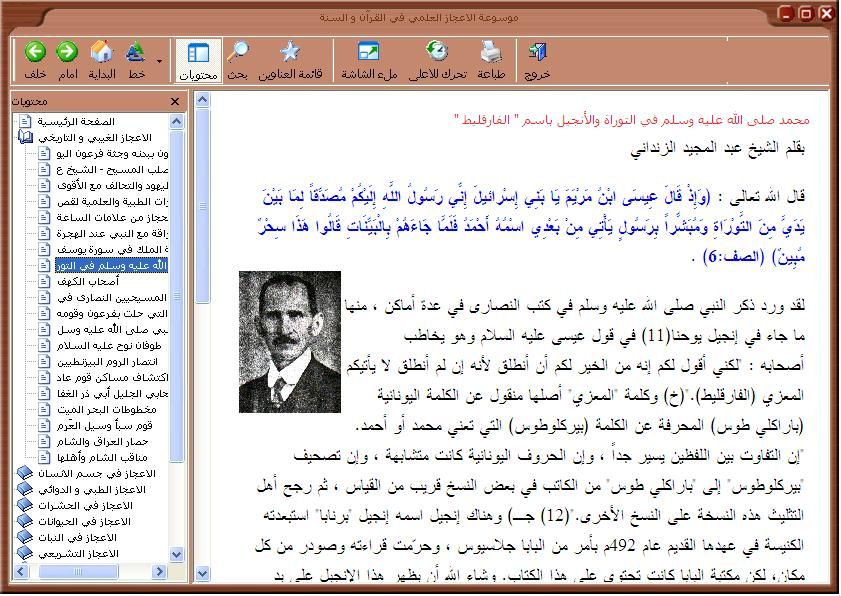The image size is (841, 596).
Task: Click page icon beside مناقب الشام وأهلها
Action: tap(45, 458)
